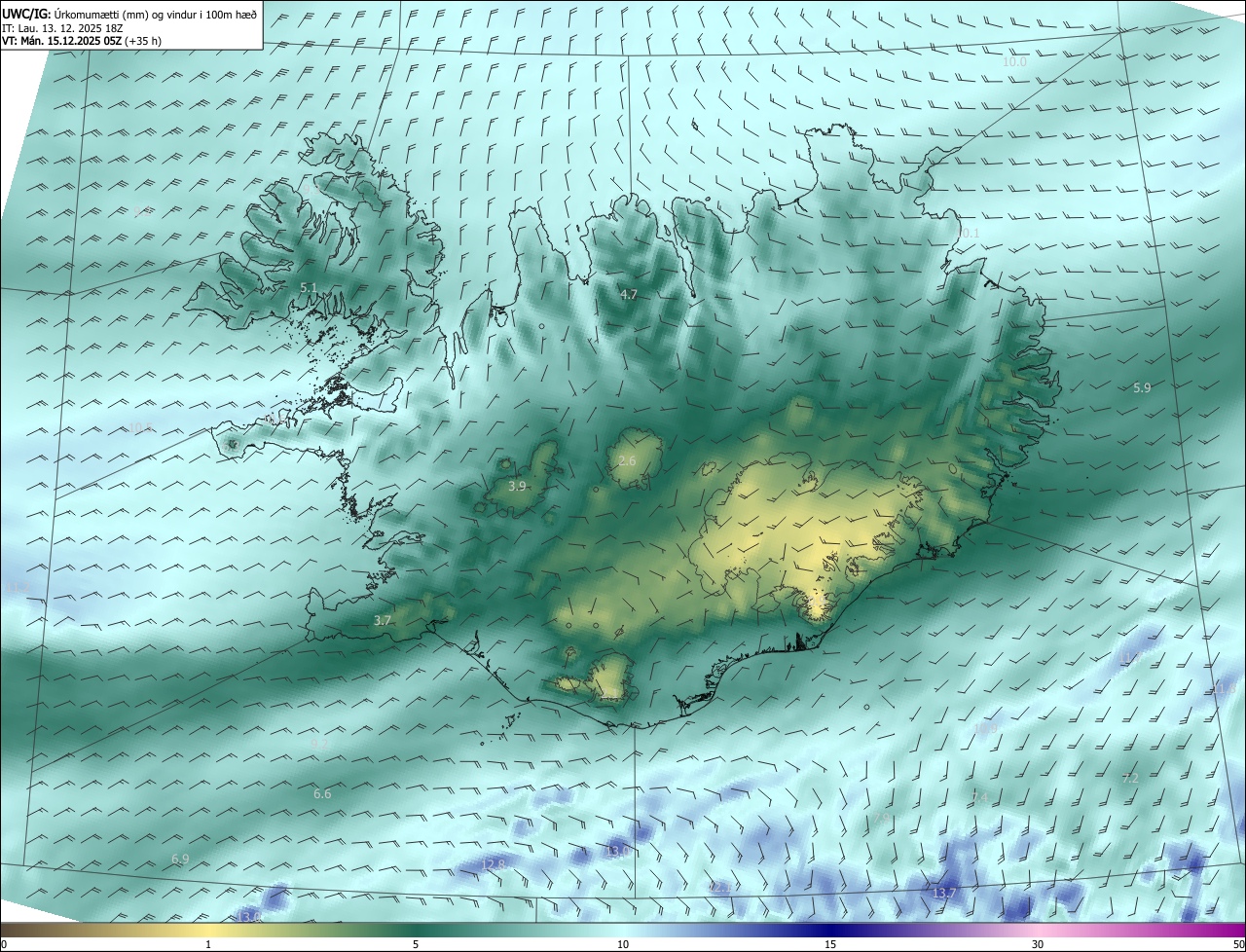Click the 10.5 value west of Iceland
The image size is (1246, 952).
tap(141, 427)
